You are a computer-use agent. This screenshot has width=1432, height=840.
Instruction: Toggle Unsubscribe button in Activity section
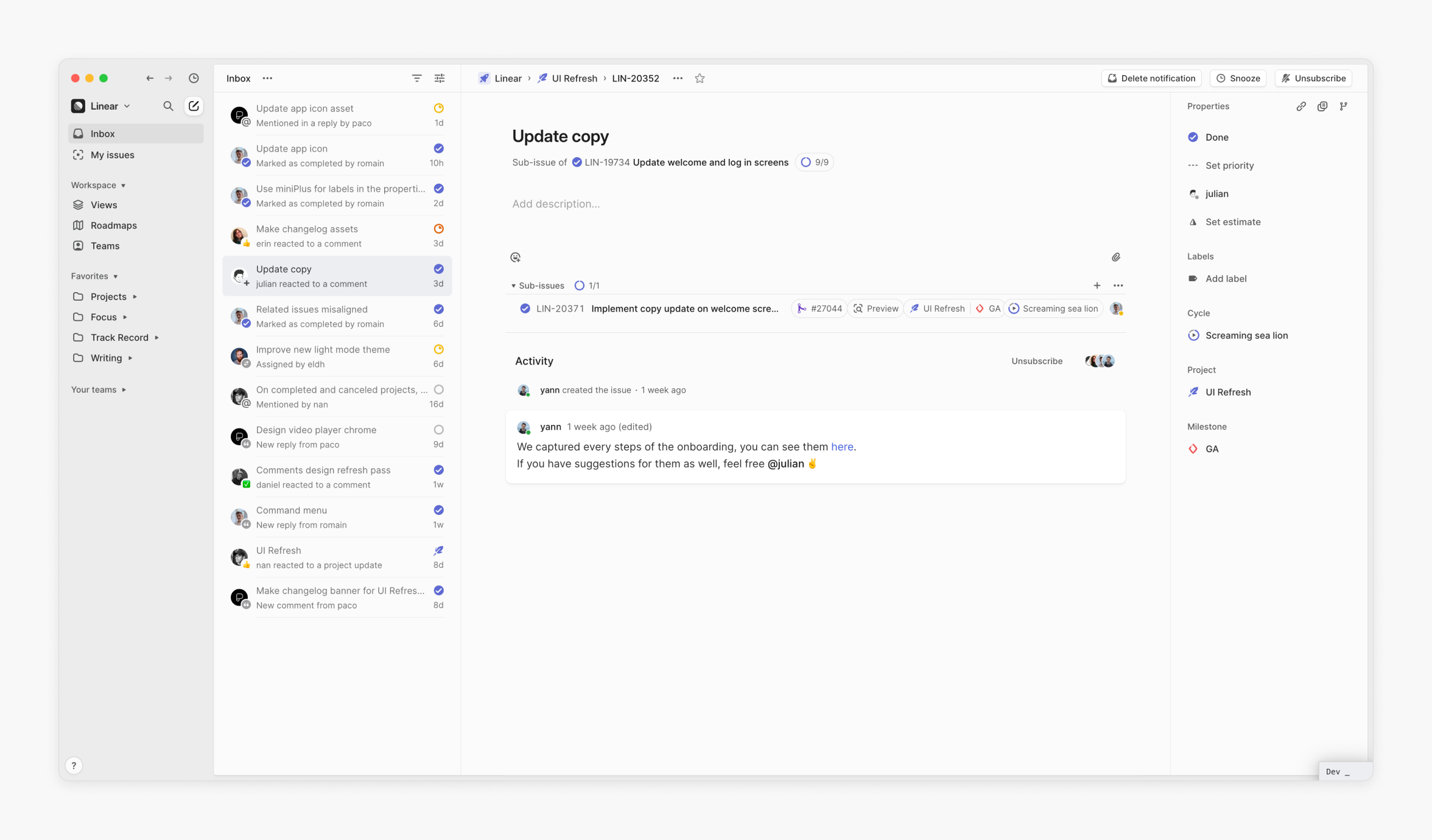pos(1036,360)
